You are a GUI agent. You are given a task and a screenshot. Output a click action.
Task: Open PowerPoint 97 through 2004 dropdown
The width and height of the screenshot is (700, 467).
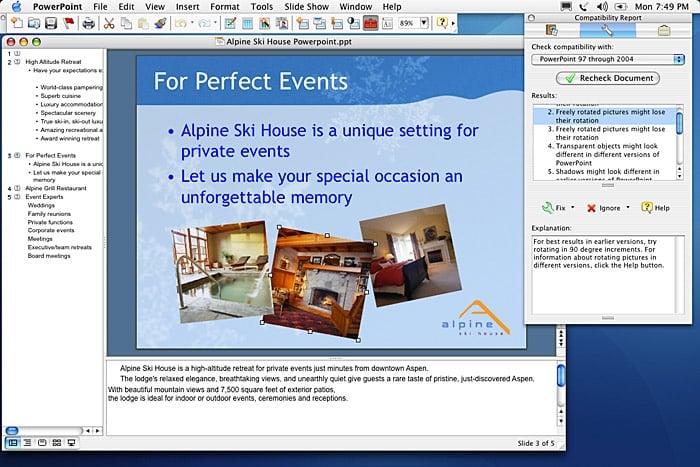pyautogui.click(x=607, y=59)
